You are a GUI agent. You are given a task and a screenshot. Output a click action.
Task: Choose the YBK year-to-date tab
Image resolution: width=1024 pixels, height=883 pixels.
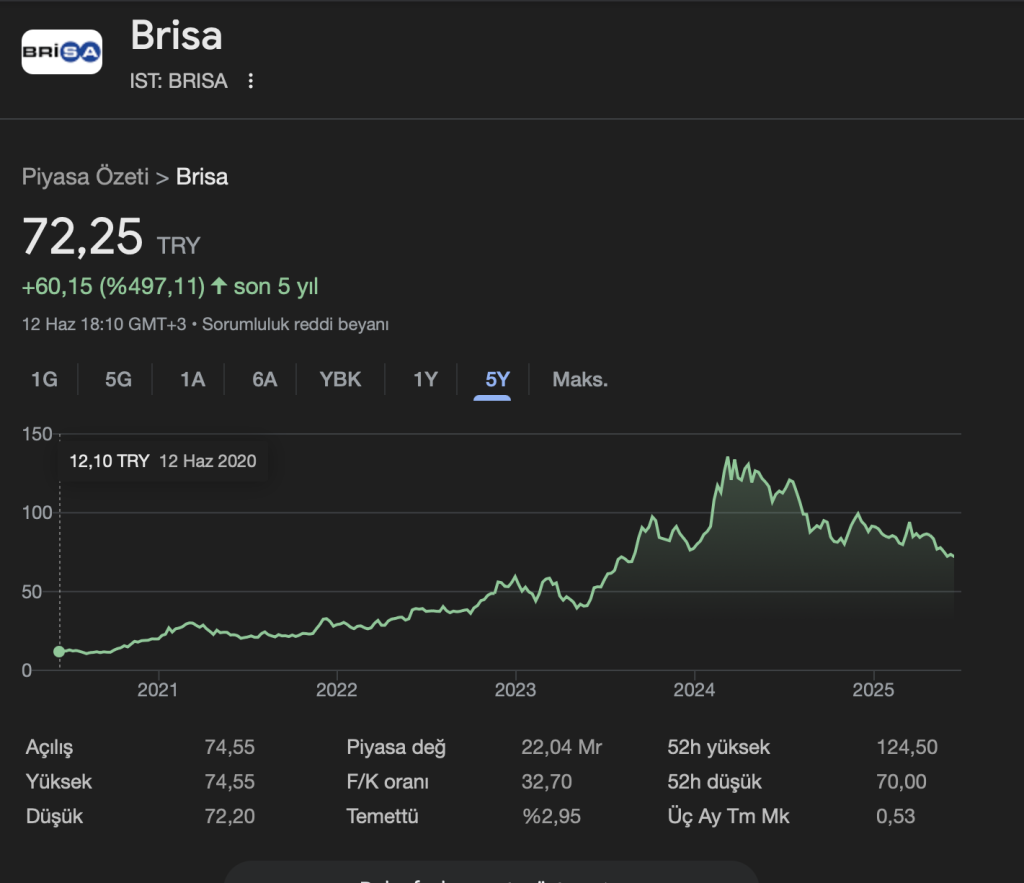pos(340,379)
